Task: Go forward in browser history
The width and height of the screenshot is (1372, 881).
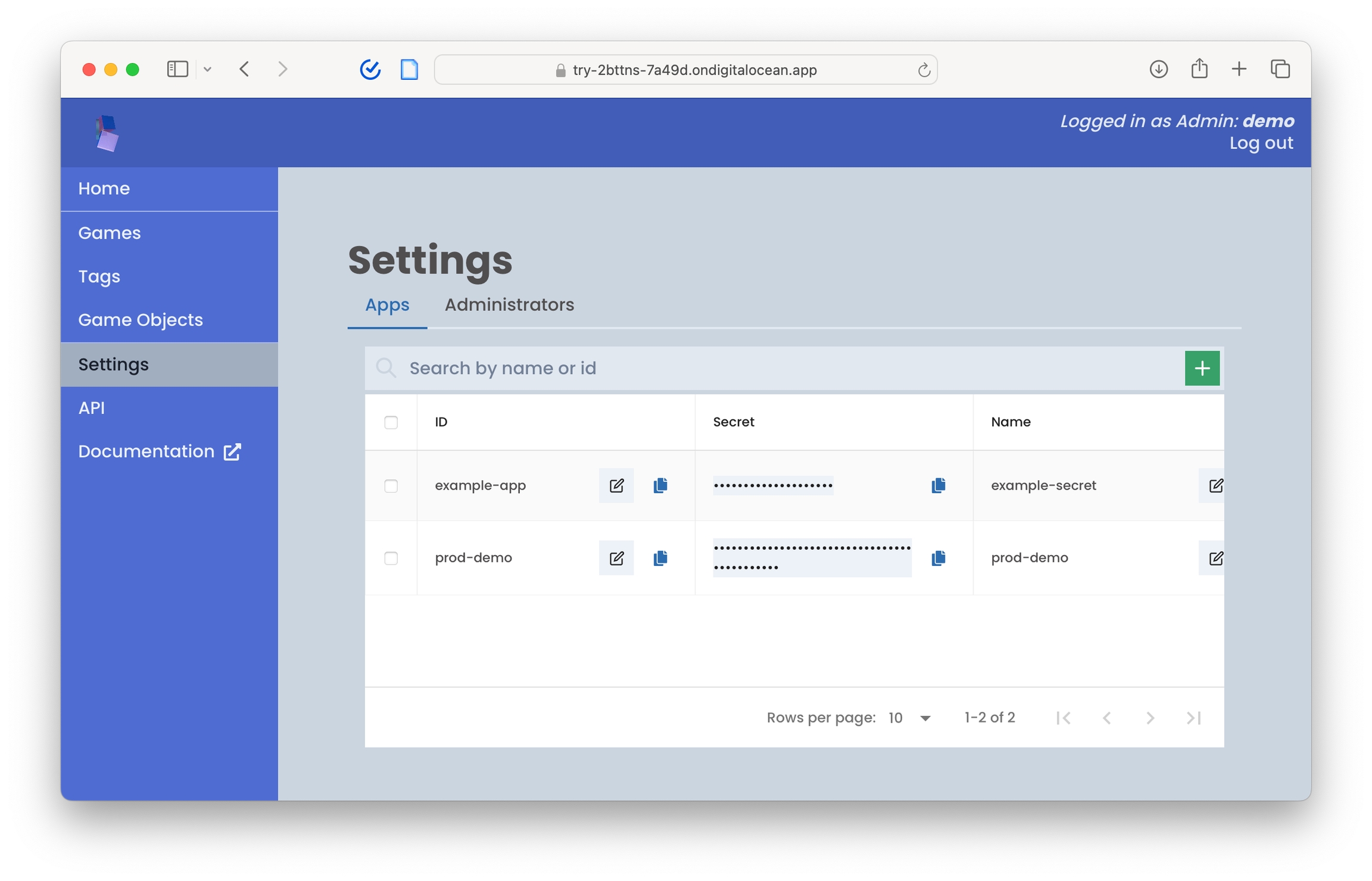Action: pos(283,70)
